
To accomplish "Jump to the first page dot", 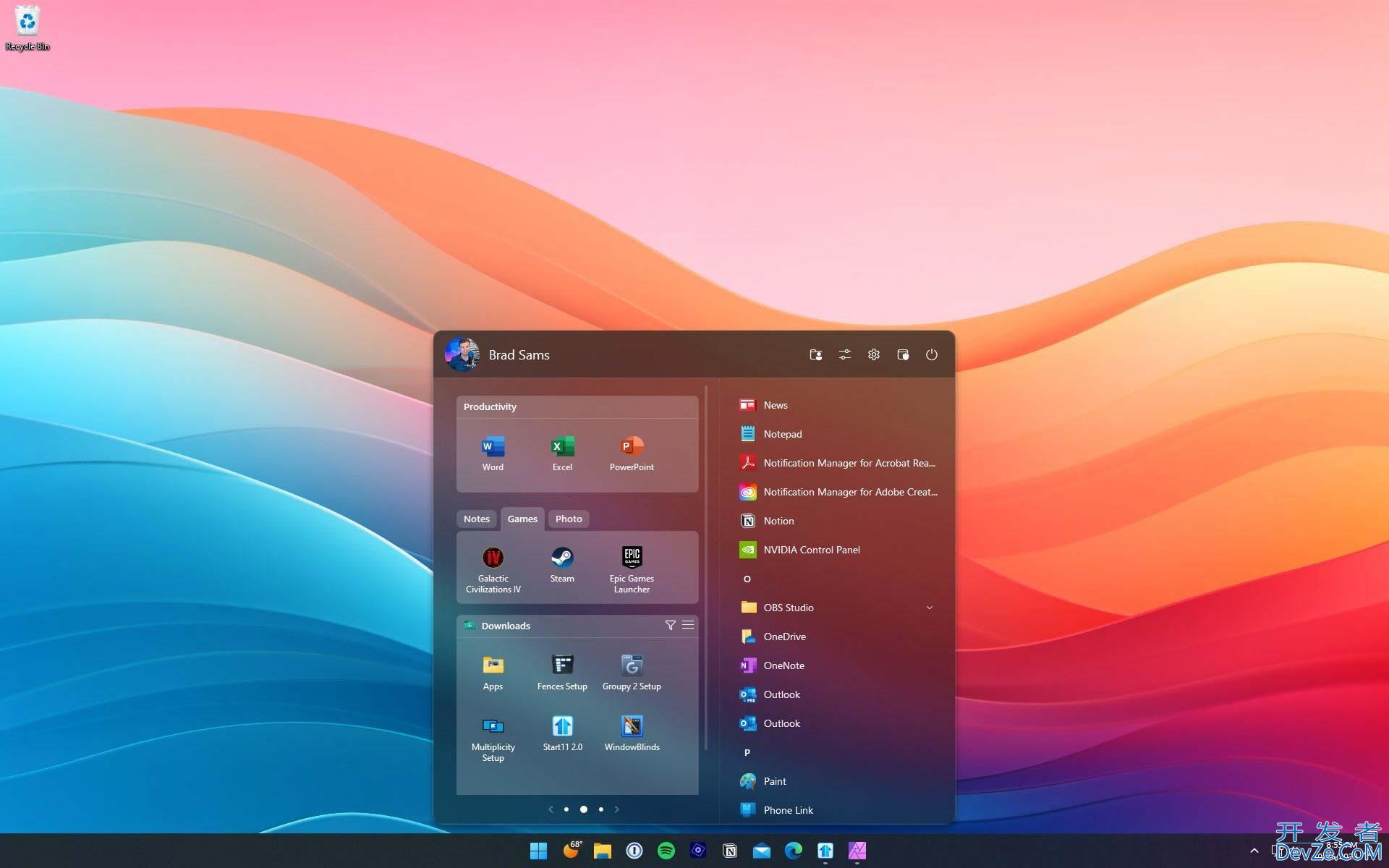I will coord(566,809).
